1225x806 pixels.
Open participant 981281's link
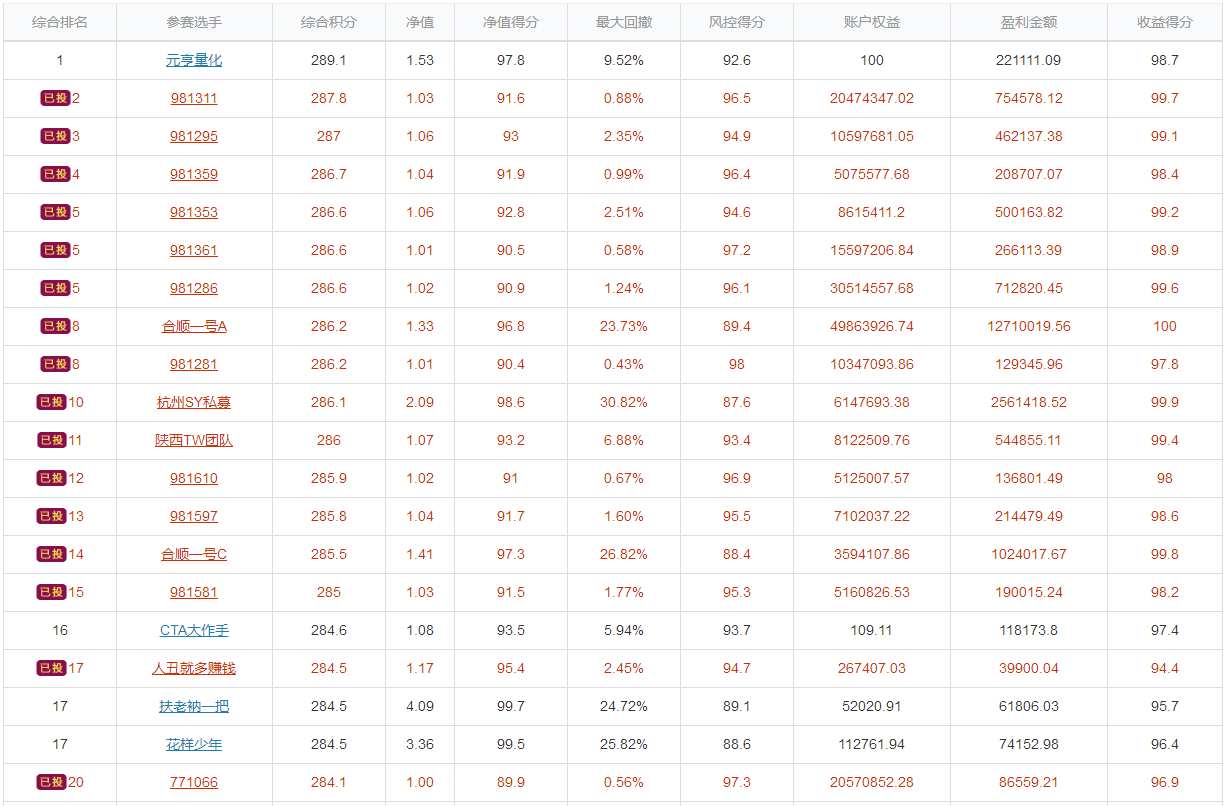(x=194, y=364)
